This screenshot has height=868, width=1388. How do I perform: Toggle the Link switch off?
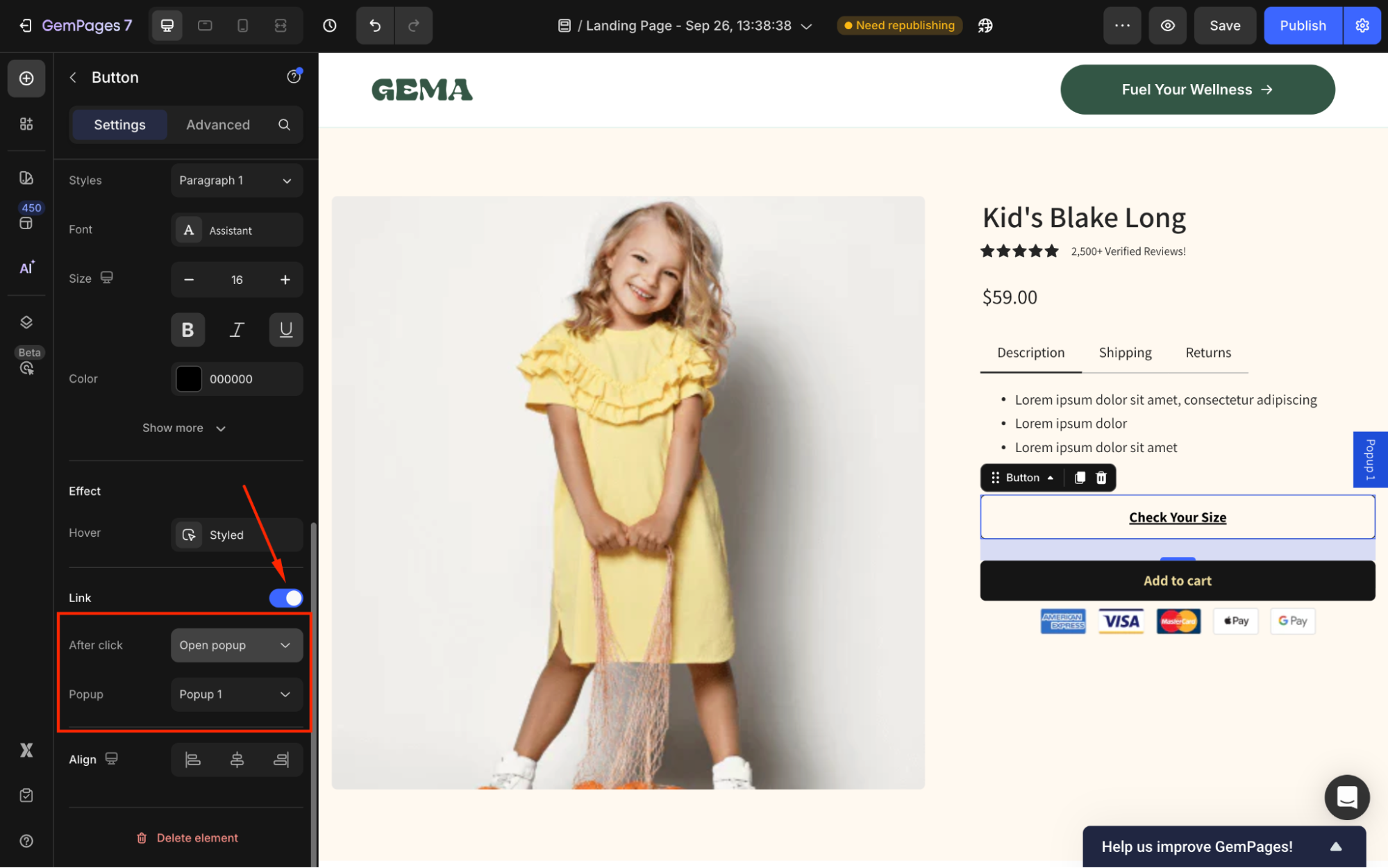[286, 598]
